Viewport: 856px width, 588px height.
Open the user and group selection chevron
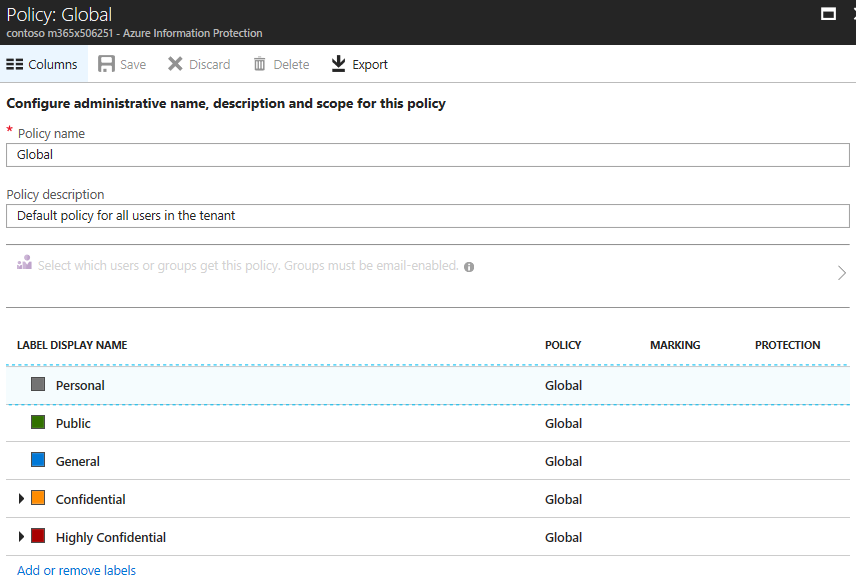(841, 272)
